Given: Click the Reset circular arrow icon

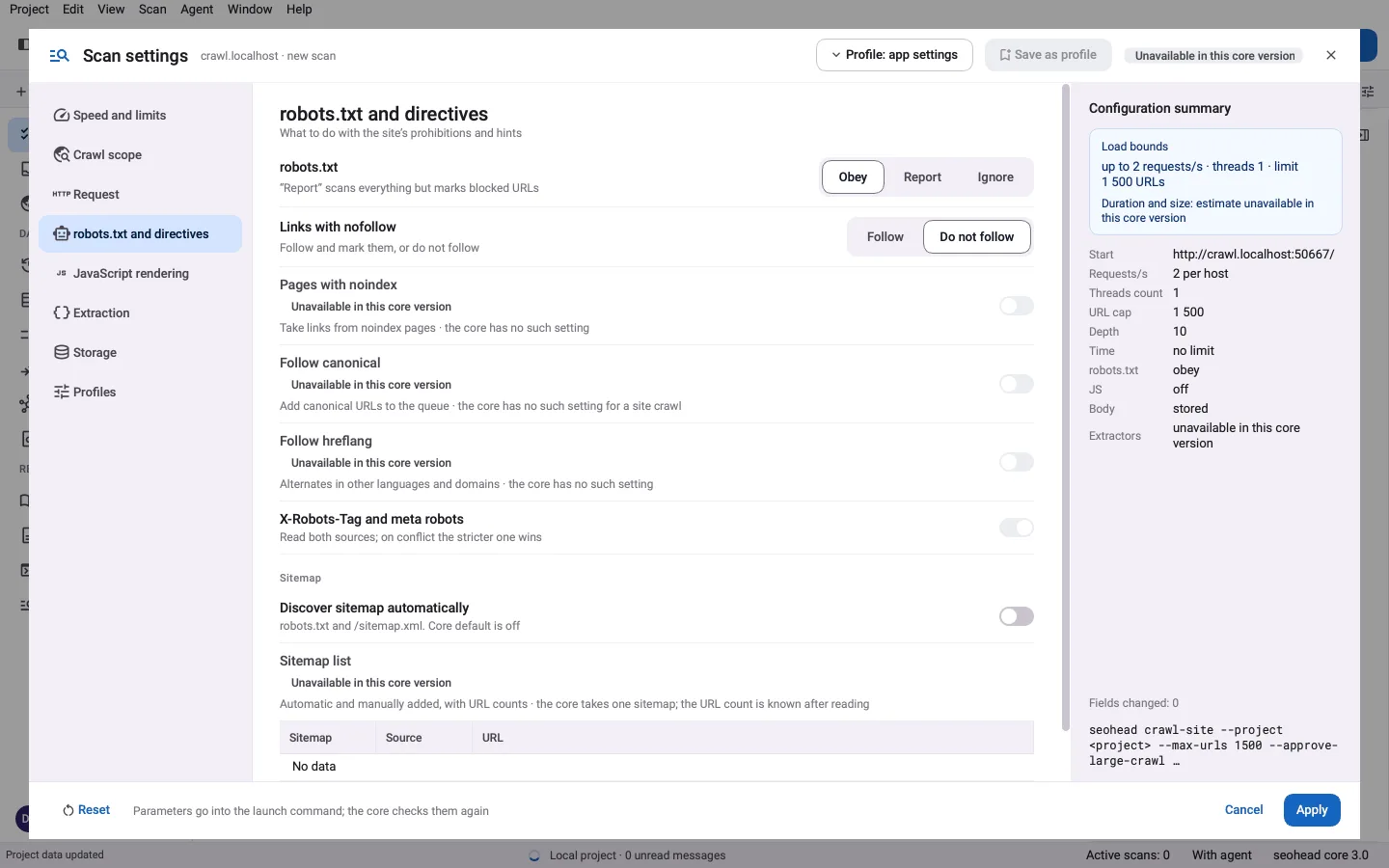Looking at the screenshot, I should point(68,811).
